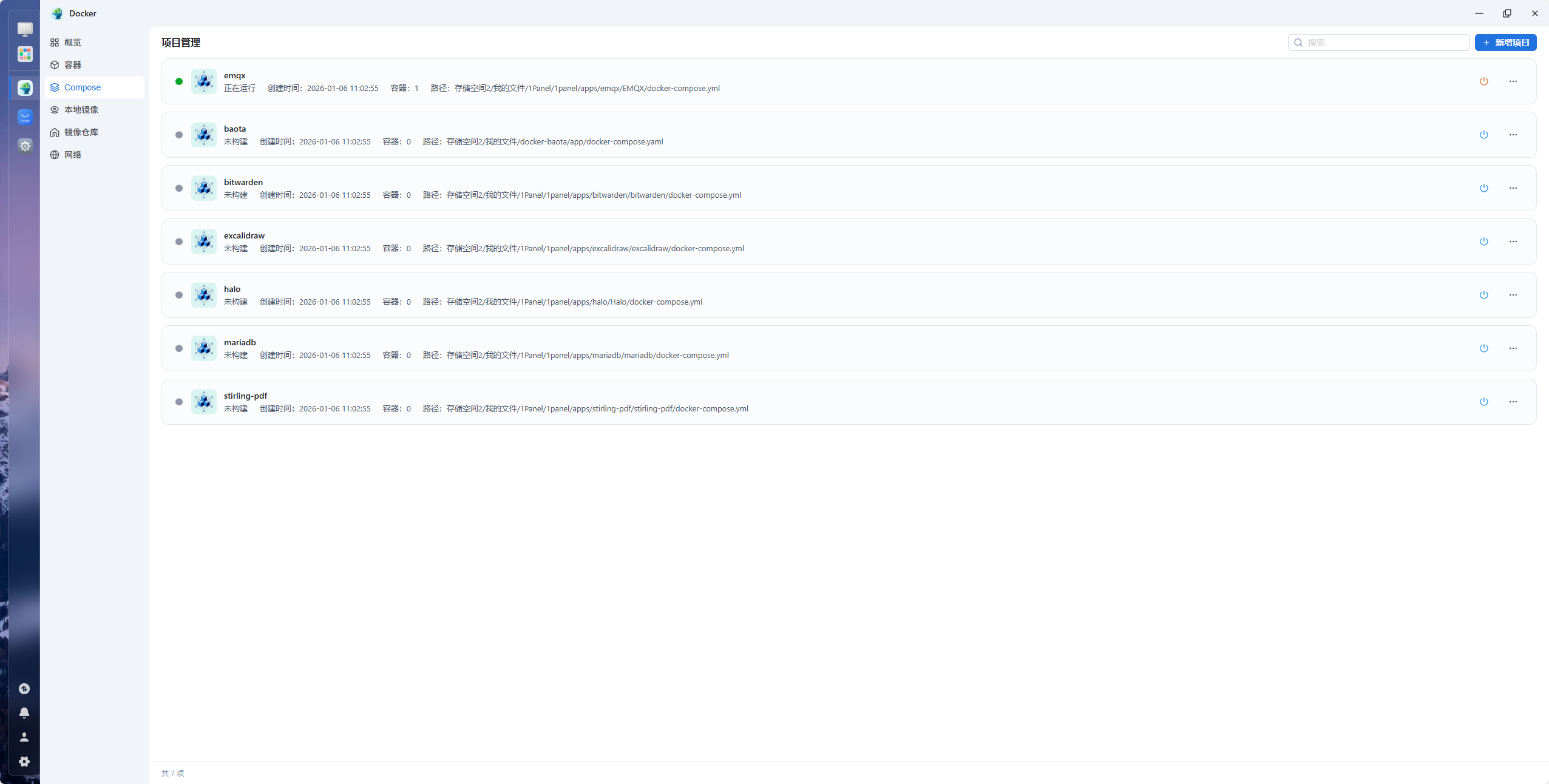The image size is (1549, 784).
Task: Open the excalidraw project name
Action: pyautogui.click(x=244, y=235)
